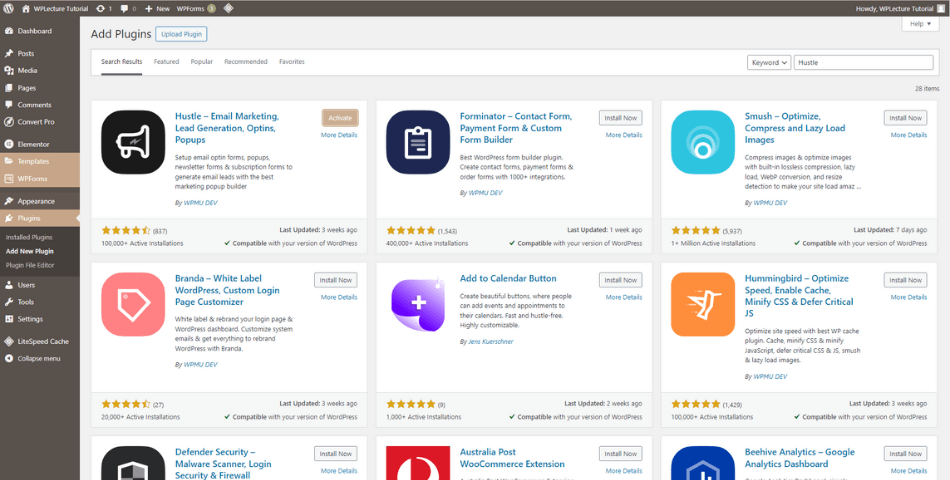Click the user avatar at top right
This screenshot has width=950, height=480.
click(941, 8)
